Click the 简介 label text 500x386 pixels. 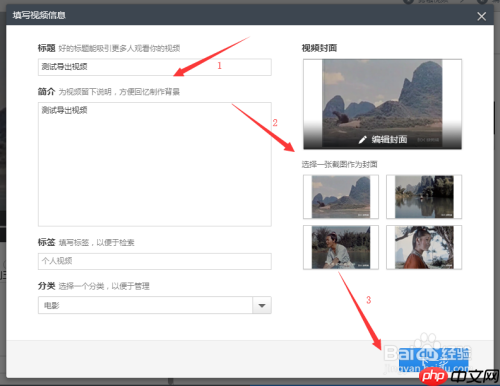click(x=46, y=91)
